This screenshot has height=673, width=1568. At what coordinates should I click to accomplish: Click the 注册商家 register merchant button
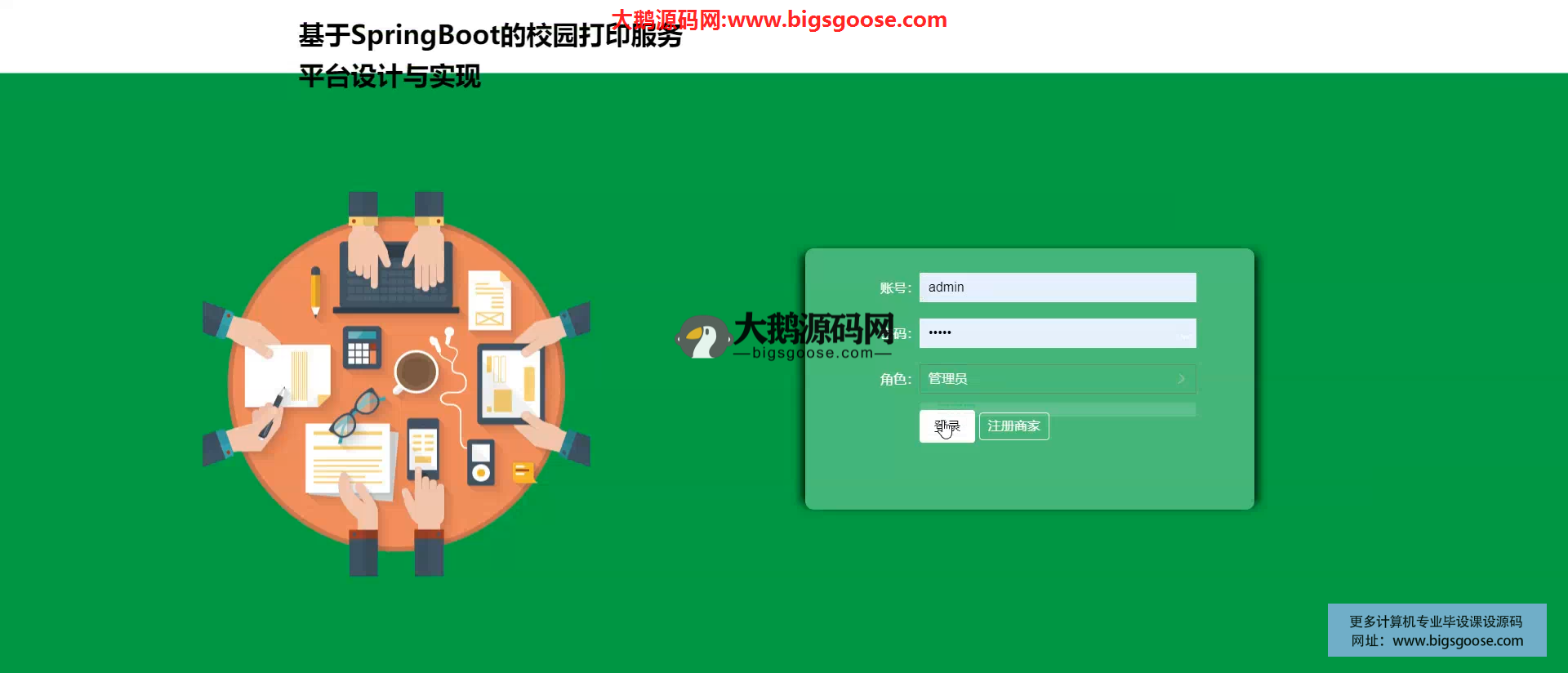pos(1013,426)
